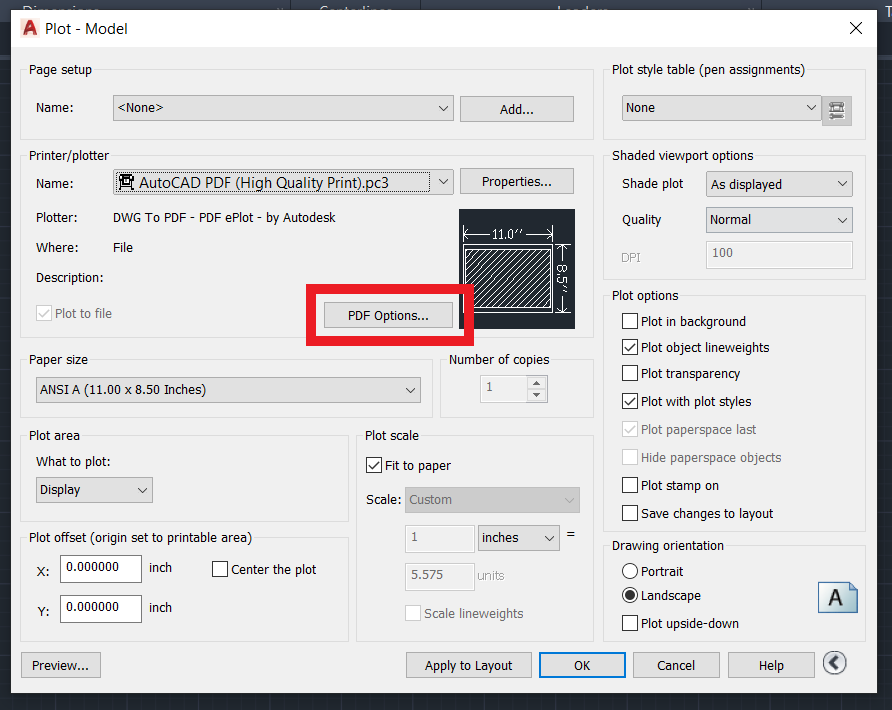Open the Printer/plotter Name dropdown
The height and width of the screenshot is (710, 892).
(283, 182)
